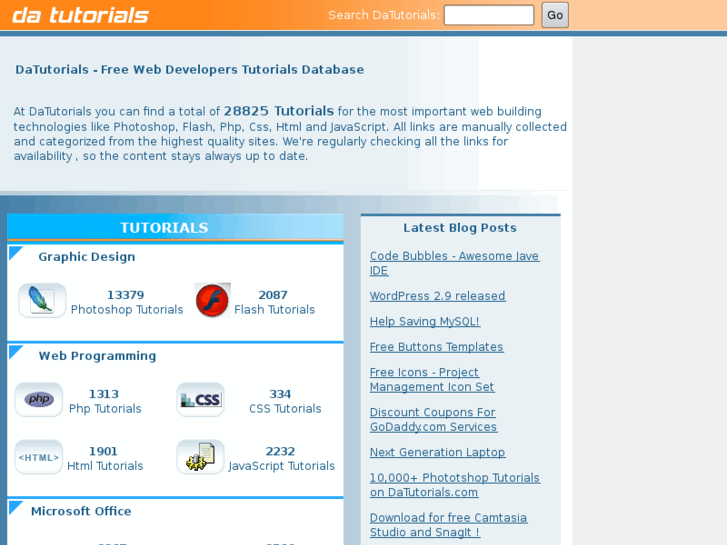
Task: Open 1901 Html Tutorials link
Action: point(105,459)
